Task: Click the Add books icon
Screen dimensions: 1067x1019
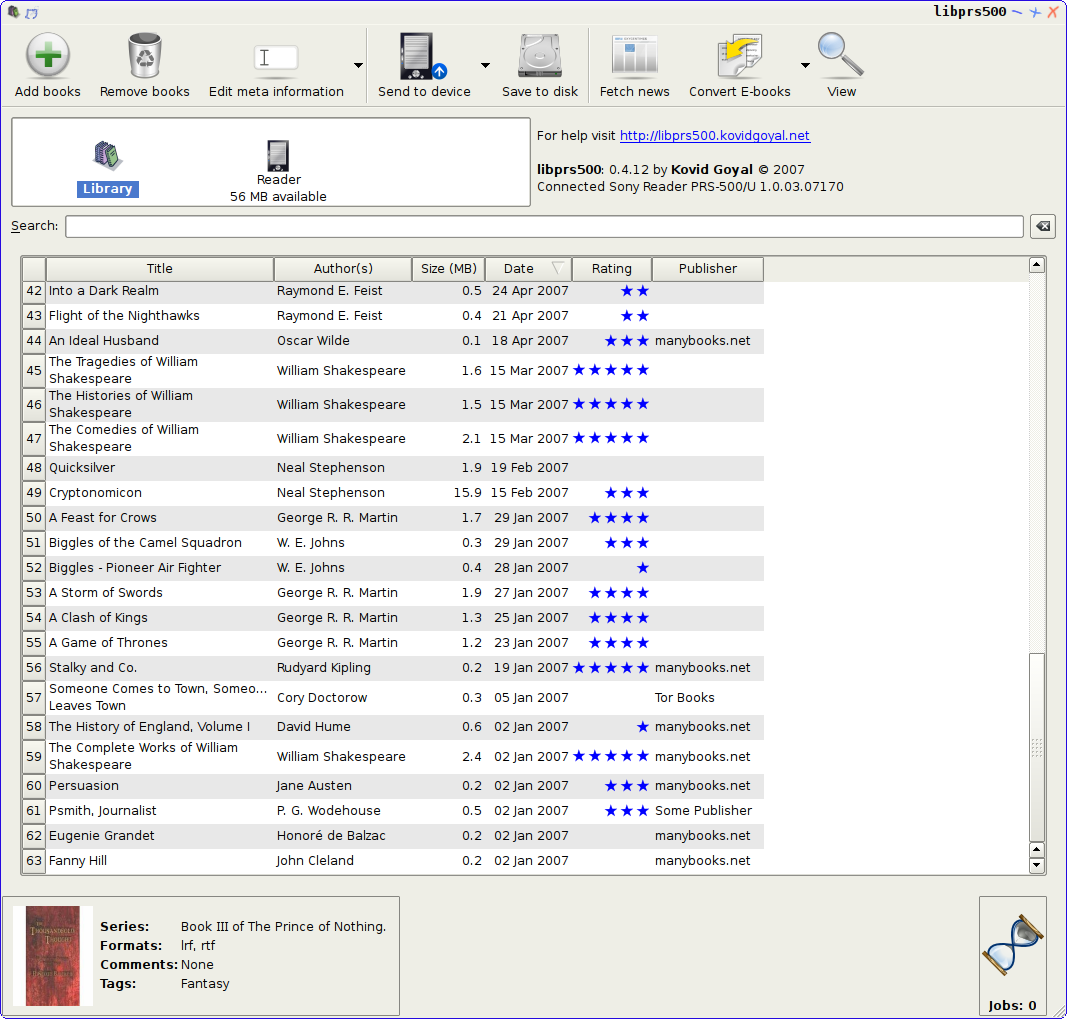Action: coord(48,56)
